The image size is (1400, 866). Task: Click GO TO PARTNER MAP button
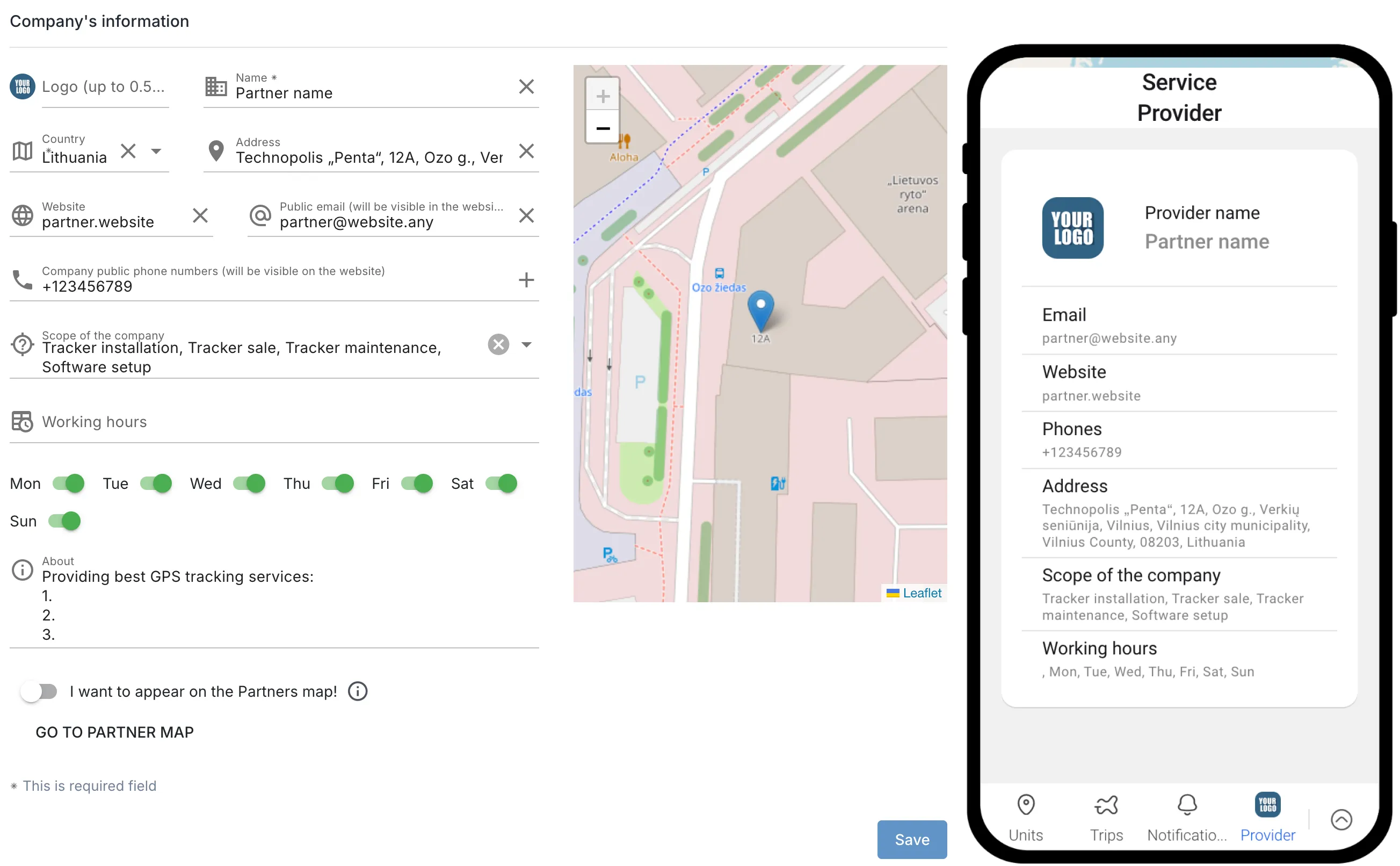pyautogui.click(x=114, y=731)
